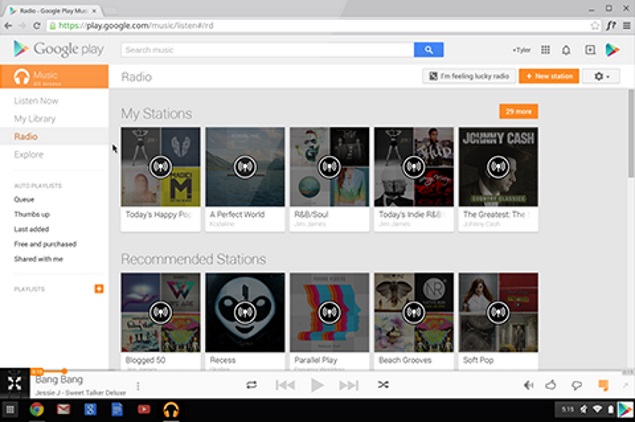The width and height of the screenshot is (635, 422).
Task: Open Shared with me playlist
Action: tap(38, 259)
